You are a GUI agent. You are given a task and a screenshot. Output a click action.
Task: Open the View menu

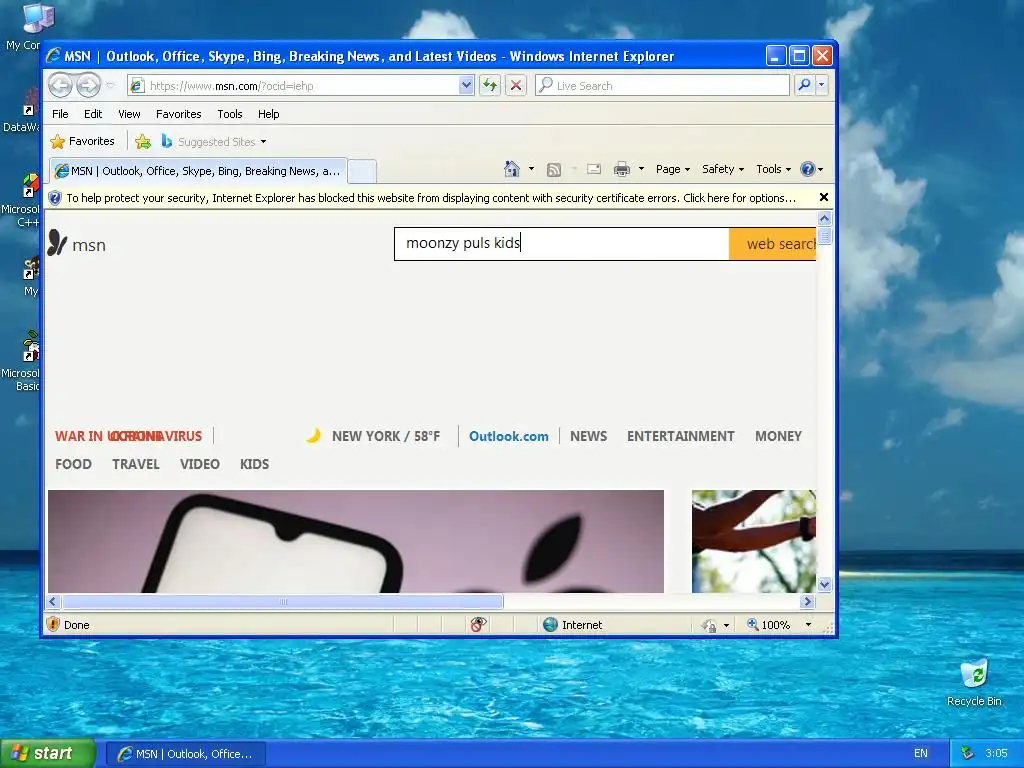point(129,114)
